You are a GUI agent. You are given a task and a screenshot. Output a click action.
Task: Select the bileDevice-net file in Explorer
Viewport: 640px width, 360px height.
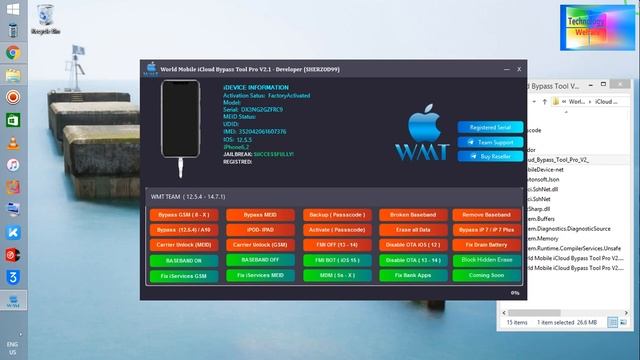(x=545, y=169)
